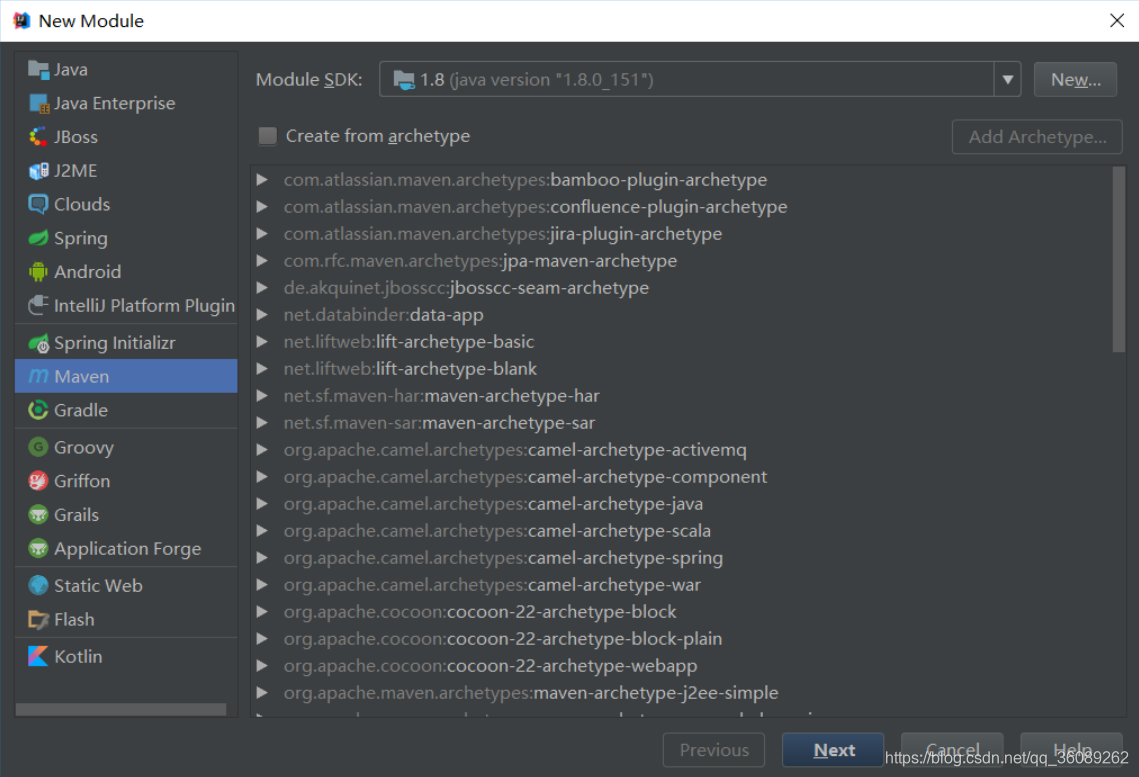This screenshot has height=777, width=1139.
Task: Click the Griffon red icon
Action: click(38, 481)
